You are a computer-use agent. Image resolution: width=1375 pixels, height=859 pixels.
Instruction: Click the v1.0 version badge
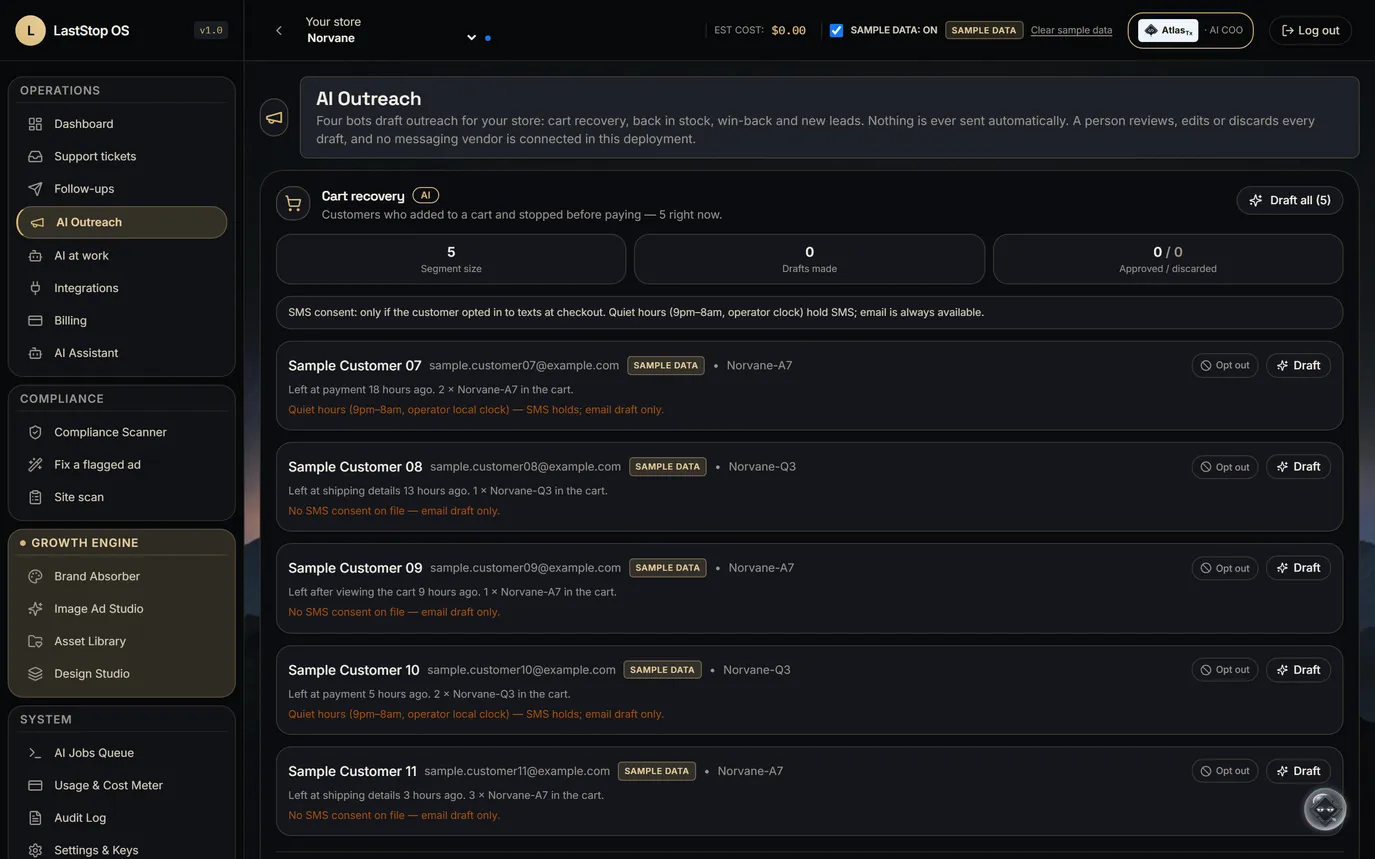211,30
